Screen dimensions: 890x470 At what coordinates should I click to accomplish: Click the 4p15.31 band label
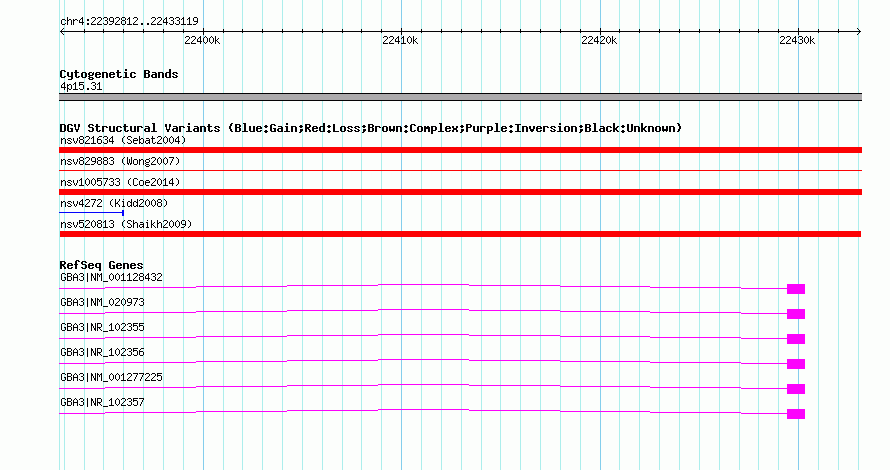81,86
